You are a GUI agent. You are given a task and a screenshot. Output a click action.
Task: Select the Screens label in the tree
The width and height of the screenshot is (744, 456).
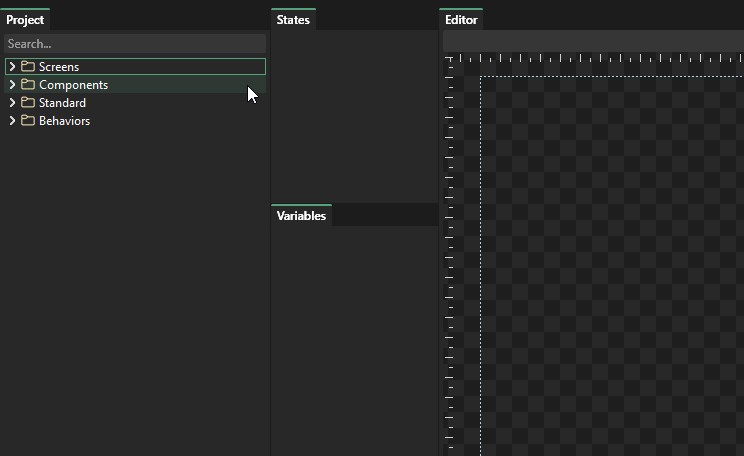[x=59, y=67]
